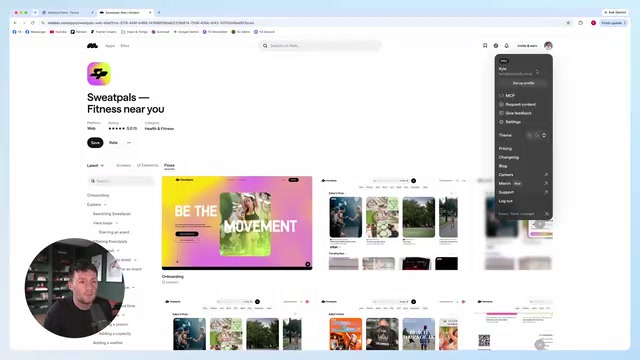640x360 pixels.
Task: Click the user avatar in the header
Action: 548,46
